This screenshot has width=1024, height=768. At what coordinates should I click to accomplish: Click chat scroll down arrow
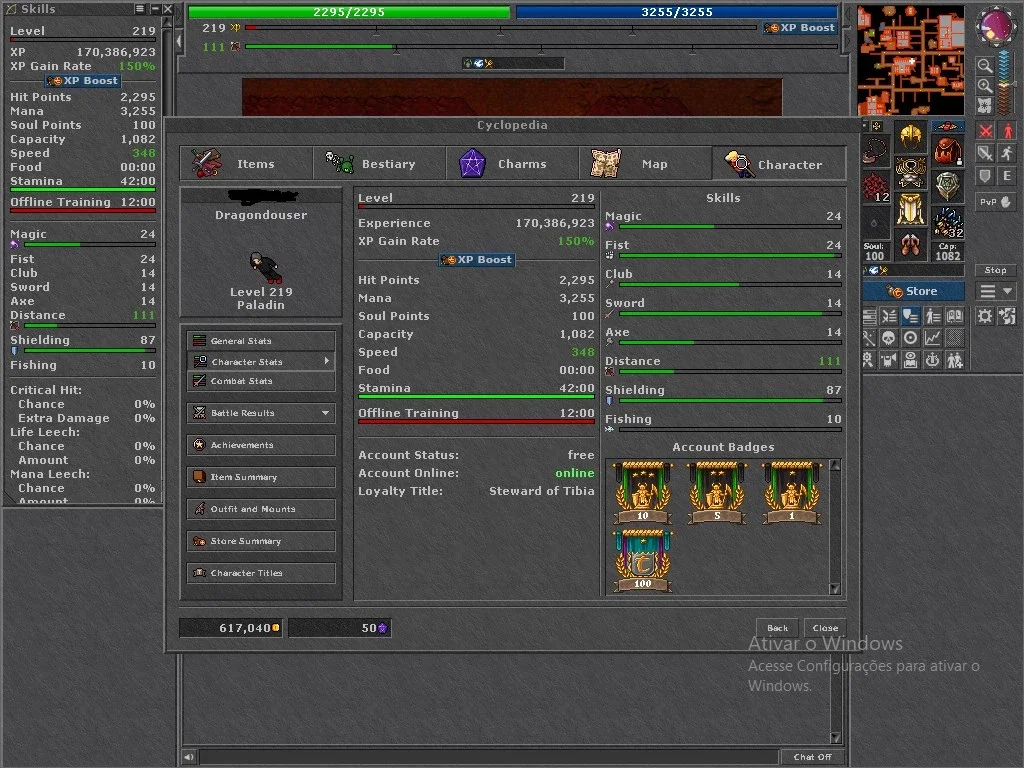[837, 737]
